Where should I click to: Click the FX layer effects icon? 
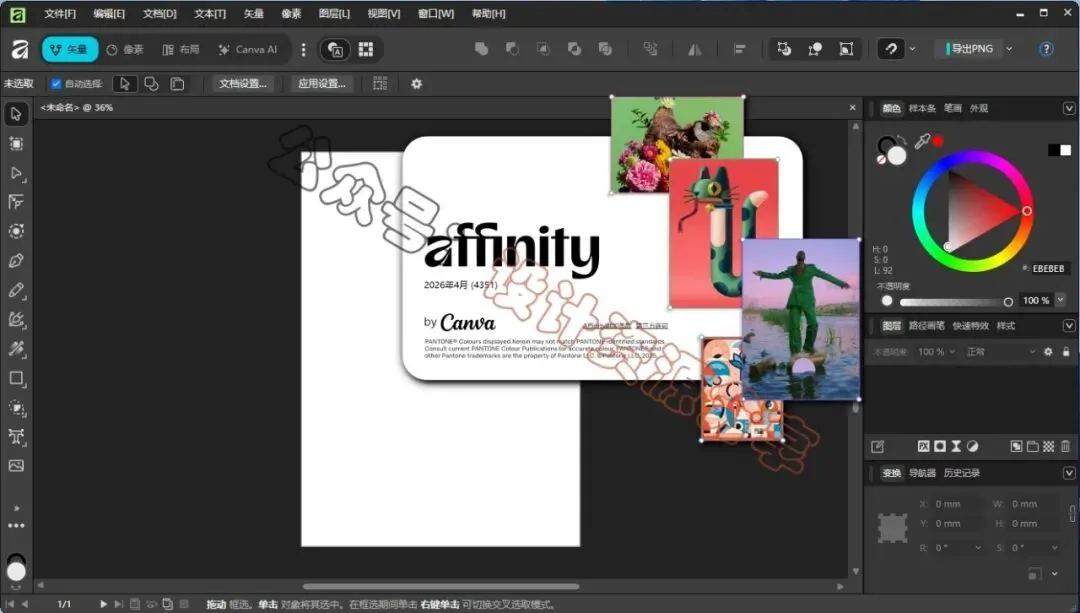924,446
